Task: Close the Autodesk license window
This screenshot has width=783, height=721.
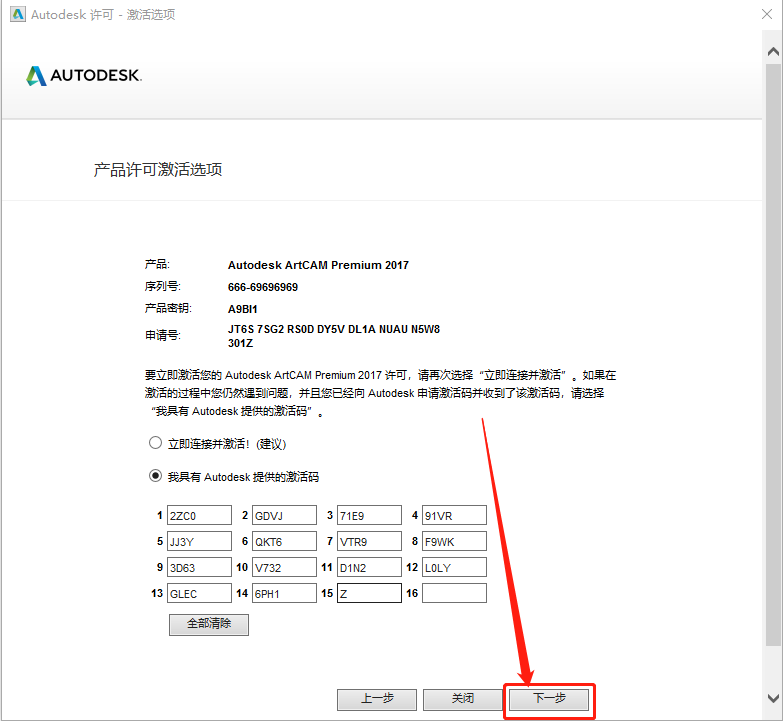Action: point(767,14)
